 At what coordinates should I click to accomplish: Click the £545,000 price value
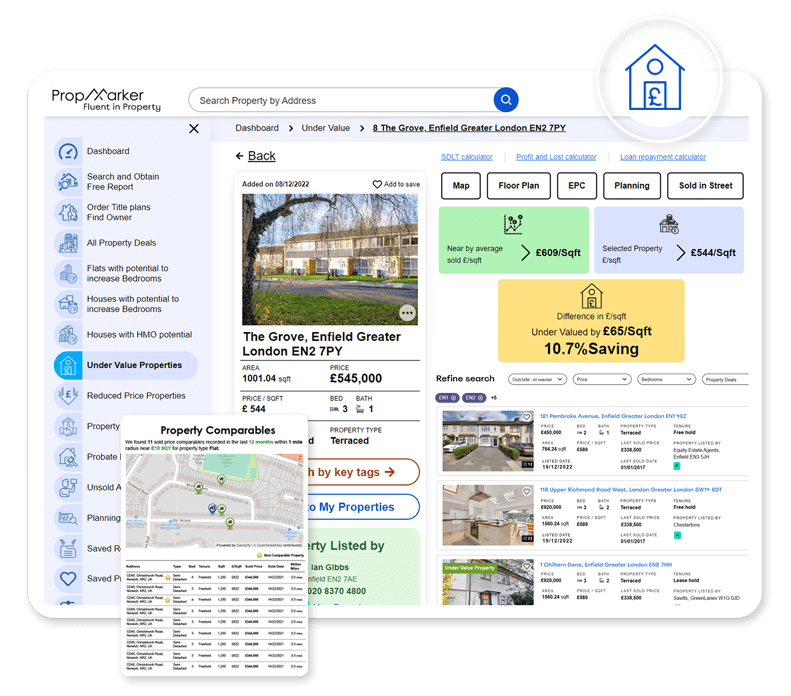[356, 378]
